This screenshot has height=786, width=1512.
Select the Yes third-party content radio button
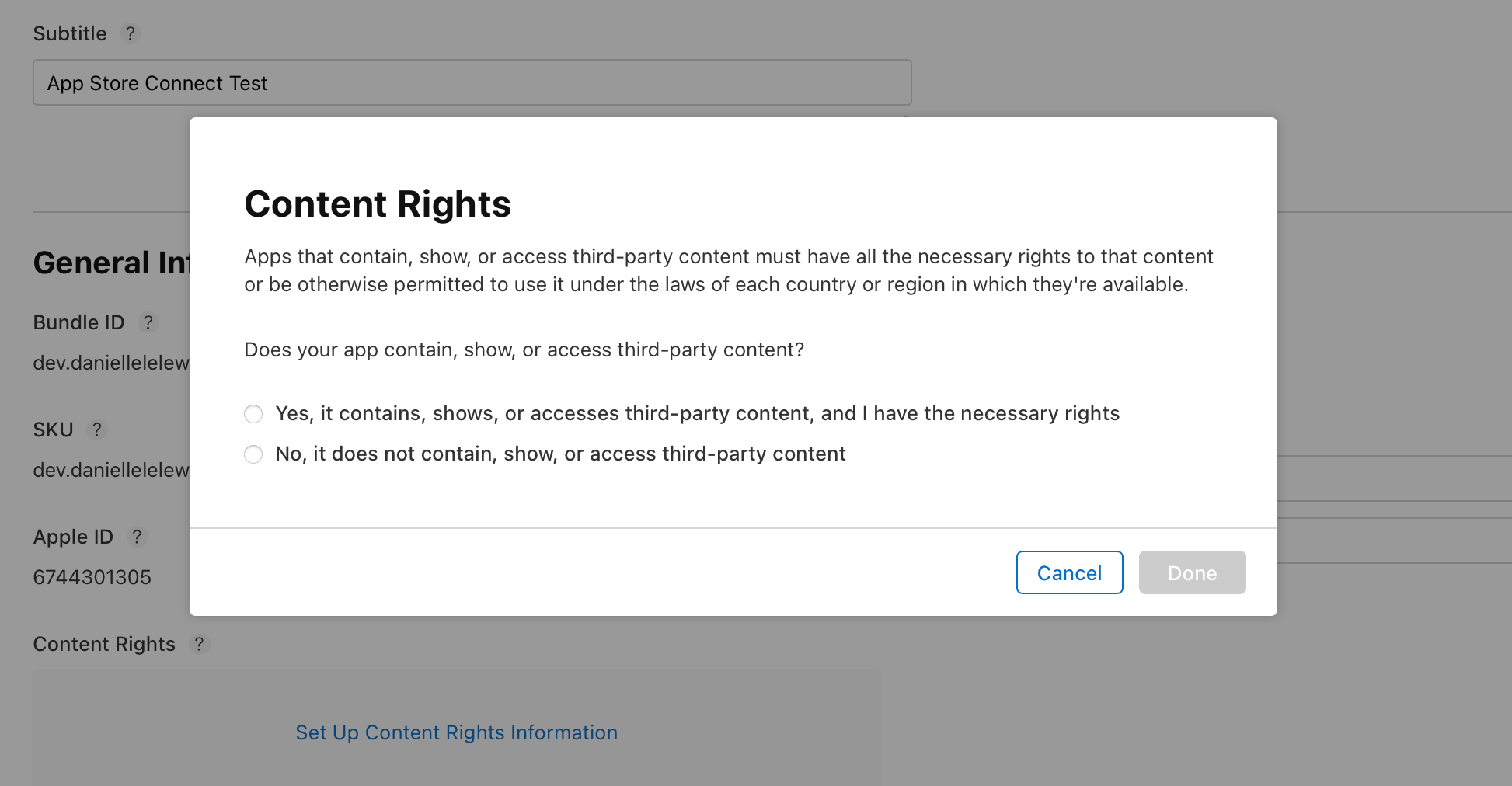(x=253, y=414)
